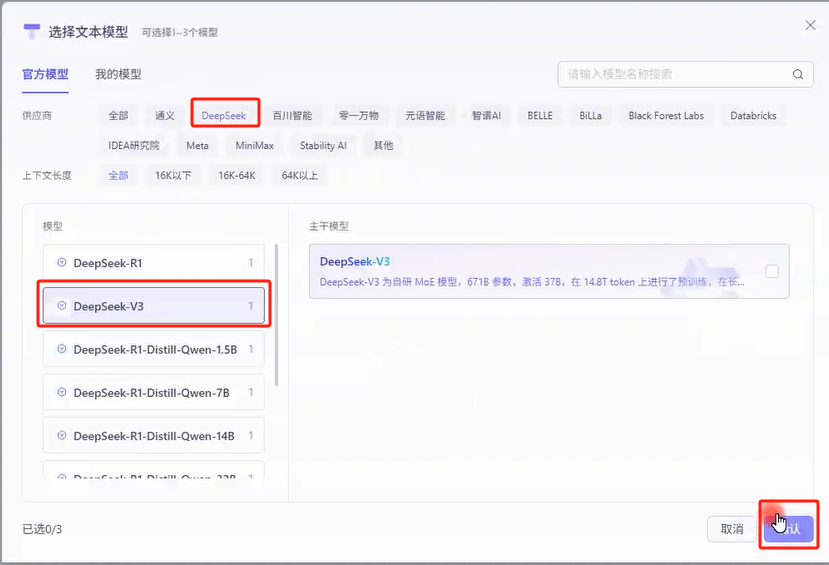Select DeepSeek-R1-Distill-Qwen-7B in list
Image resolution: width=829 pixels, height=565 pixels.
(153, 393)
